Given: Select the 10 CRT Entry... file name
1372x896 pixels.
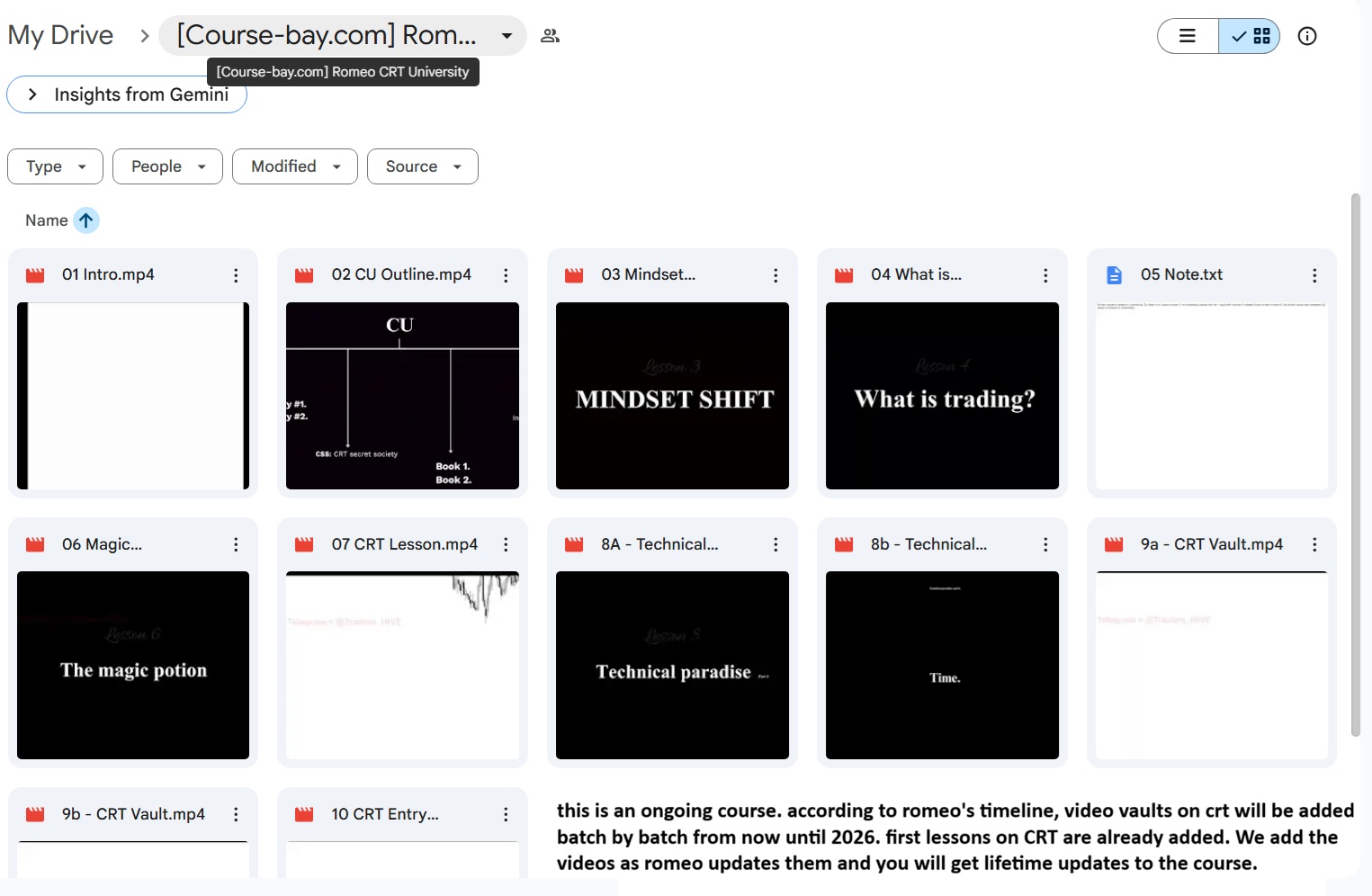Looking at the screenshot, I should click(385, 814).
